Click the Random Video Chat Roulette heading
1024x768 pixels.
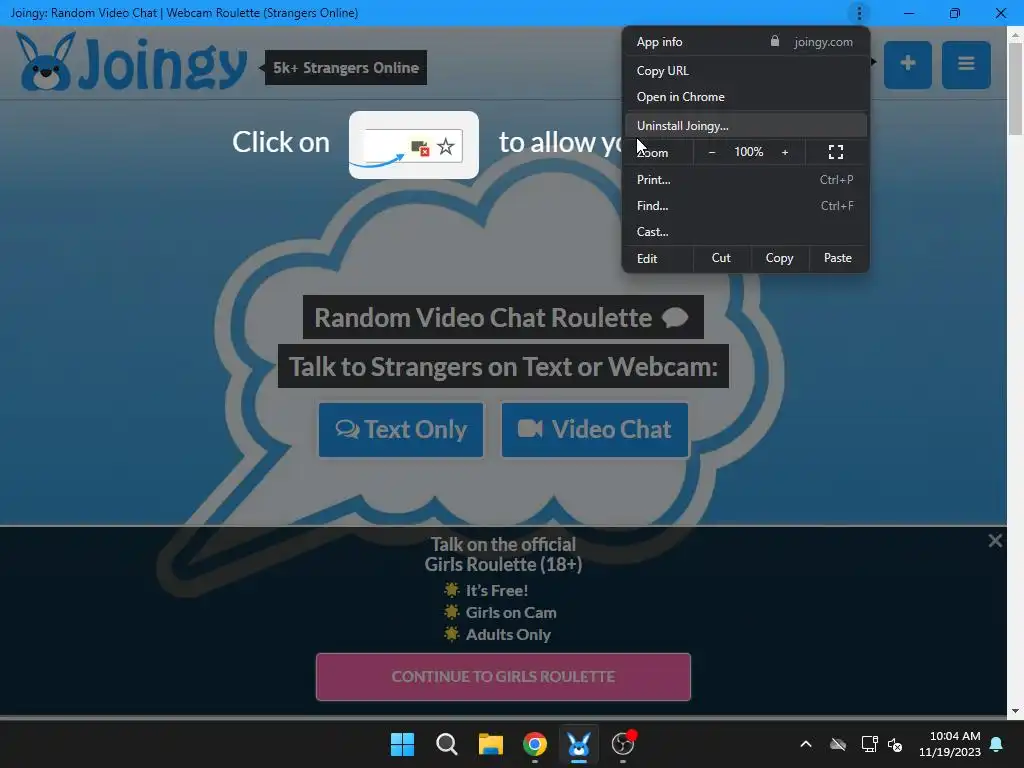[504, 317]
